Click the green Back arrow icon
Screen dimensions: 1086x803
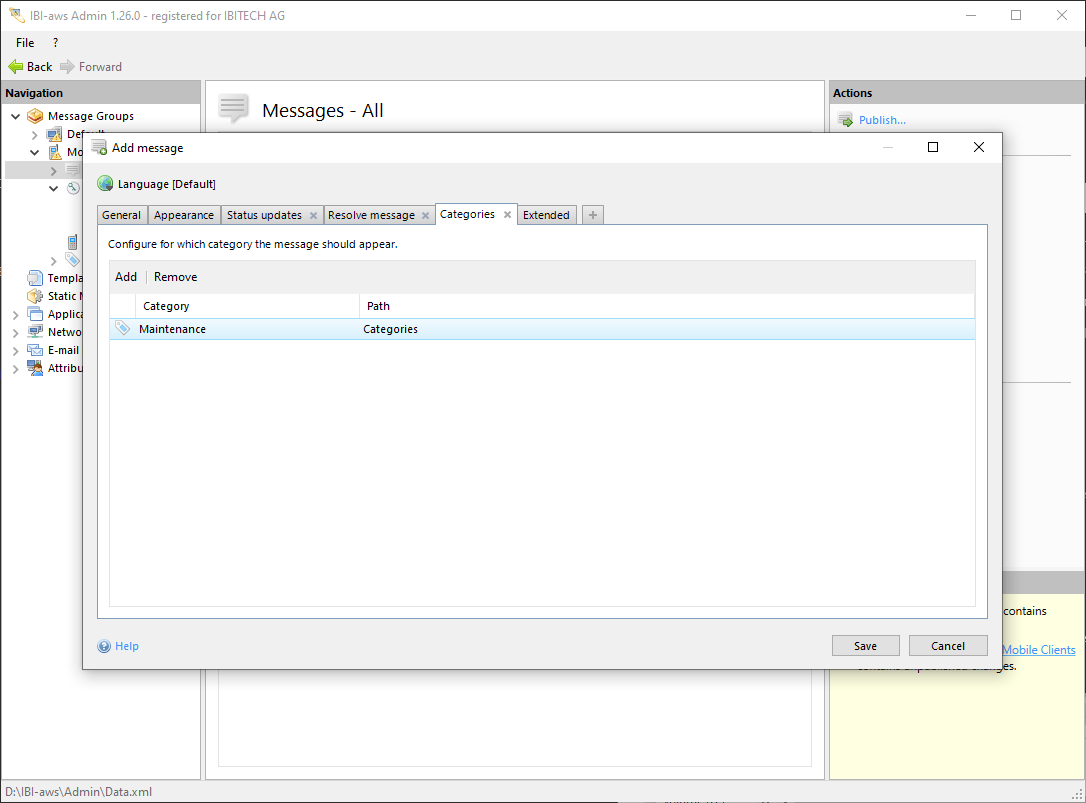point(15,67)
